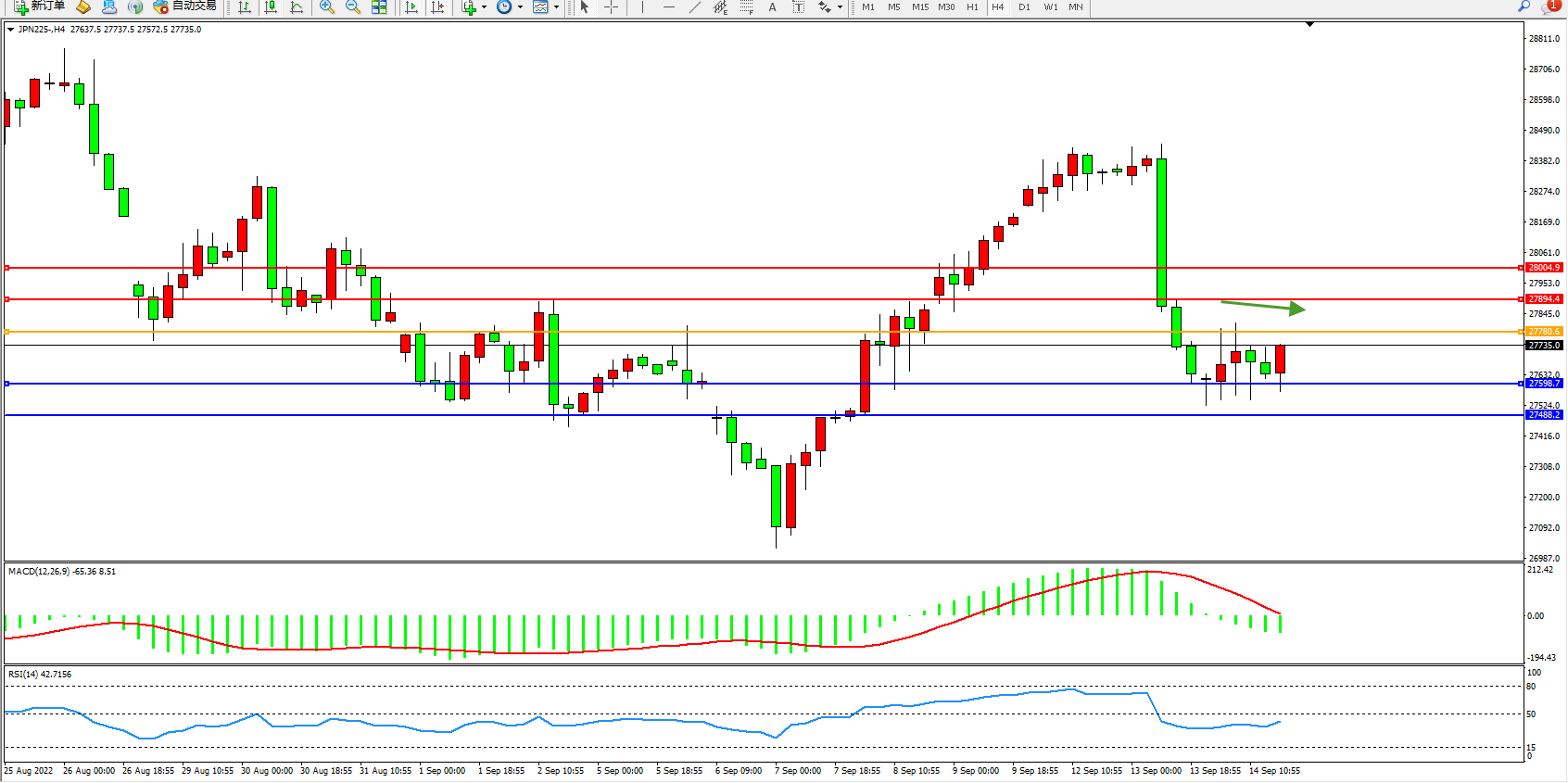Image resolution: width=1568 pixels, height=783 pixels.
Task: Expand the periodicity clock dropdown arrow
Action: click(x=520, y=7)
